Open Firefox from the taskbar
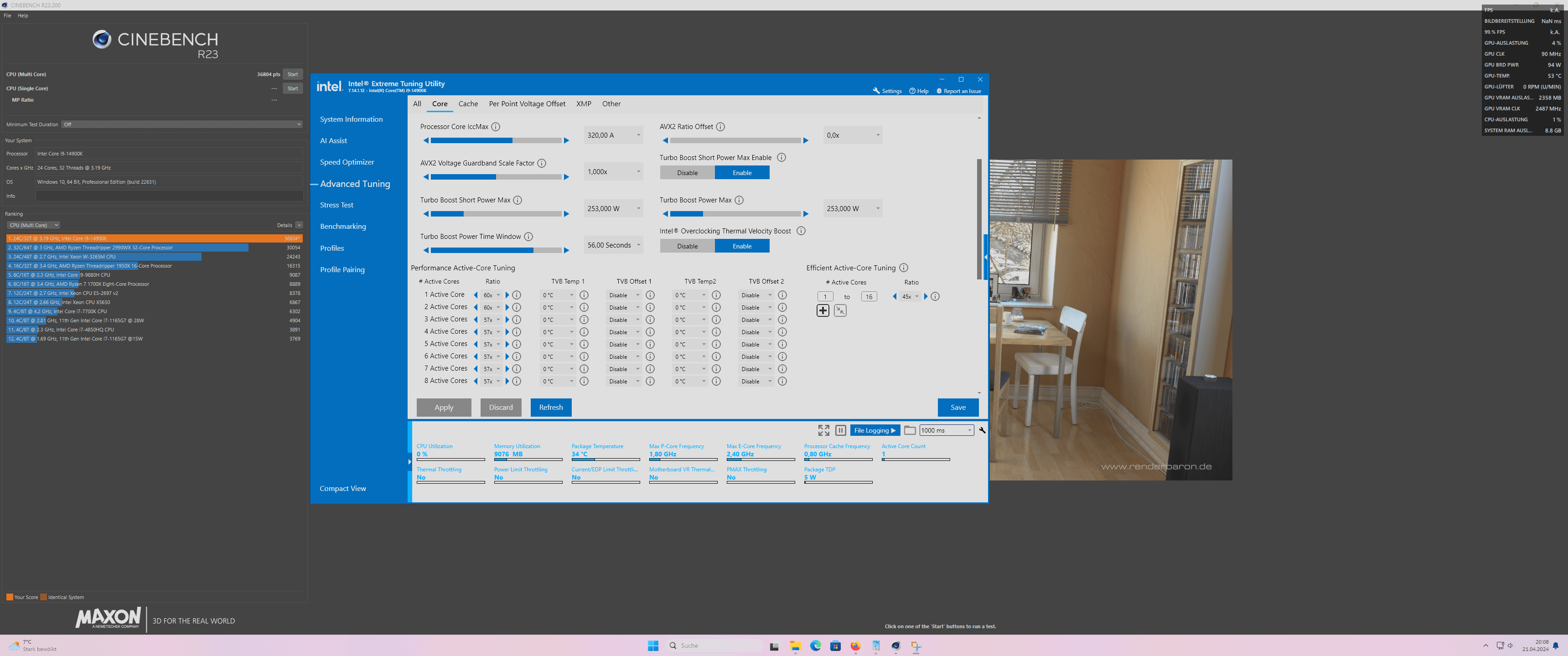The image size is (1568, 656). [x=855, y=646]
